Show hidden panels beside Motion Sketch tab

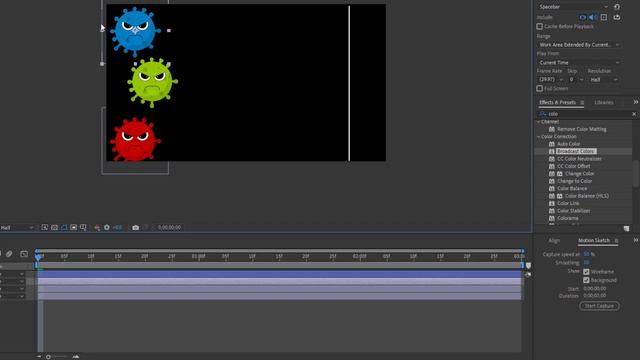pos(636,240)
